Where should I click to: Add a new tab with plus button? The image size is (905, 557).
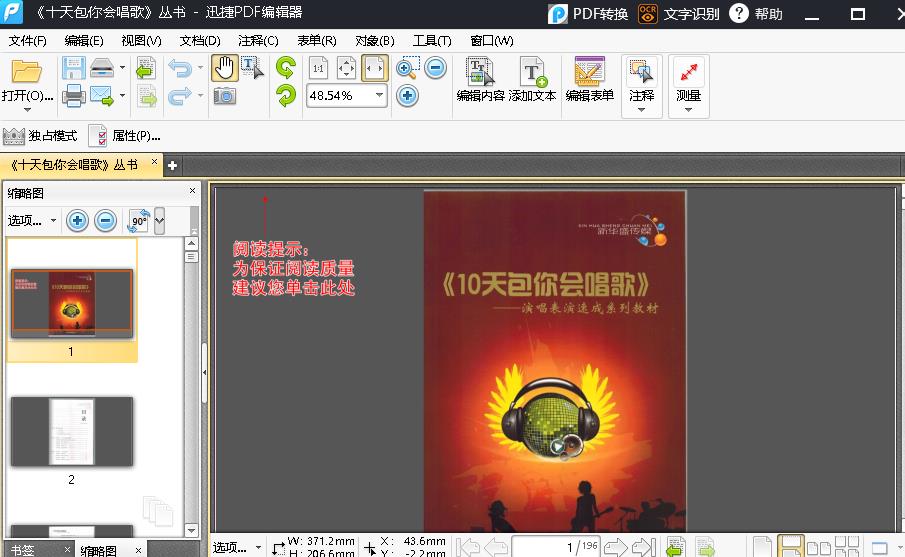point(172,166)
